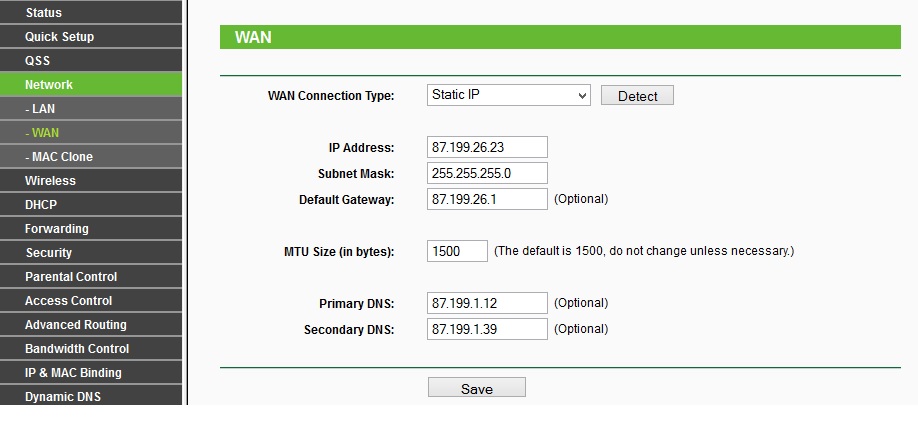918x421 pixels.
Task: Open the LAN submenu item
Action: (91, 108)
